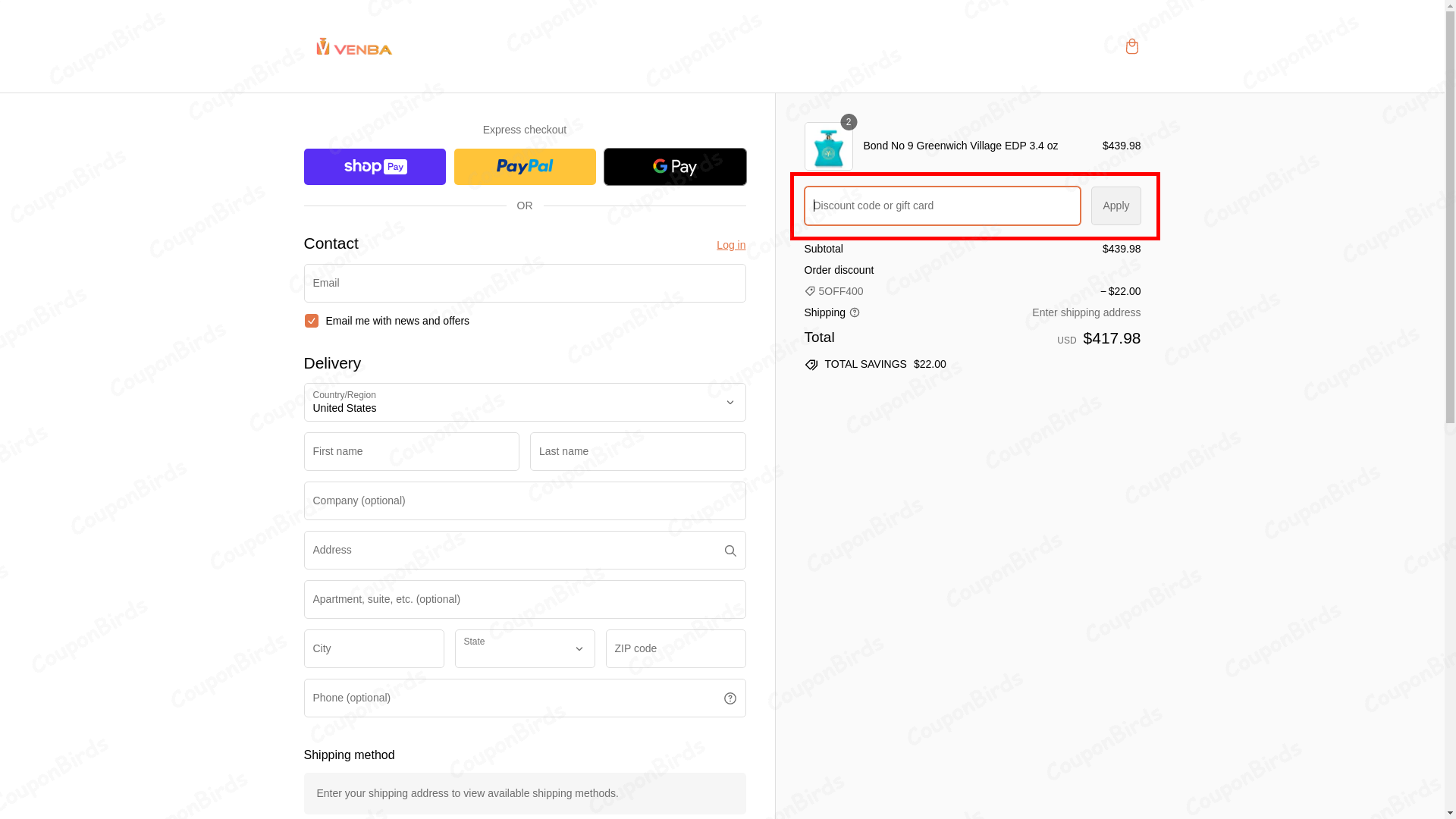Click the phone field help icon

tap(730, 698)
